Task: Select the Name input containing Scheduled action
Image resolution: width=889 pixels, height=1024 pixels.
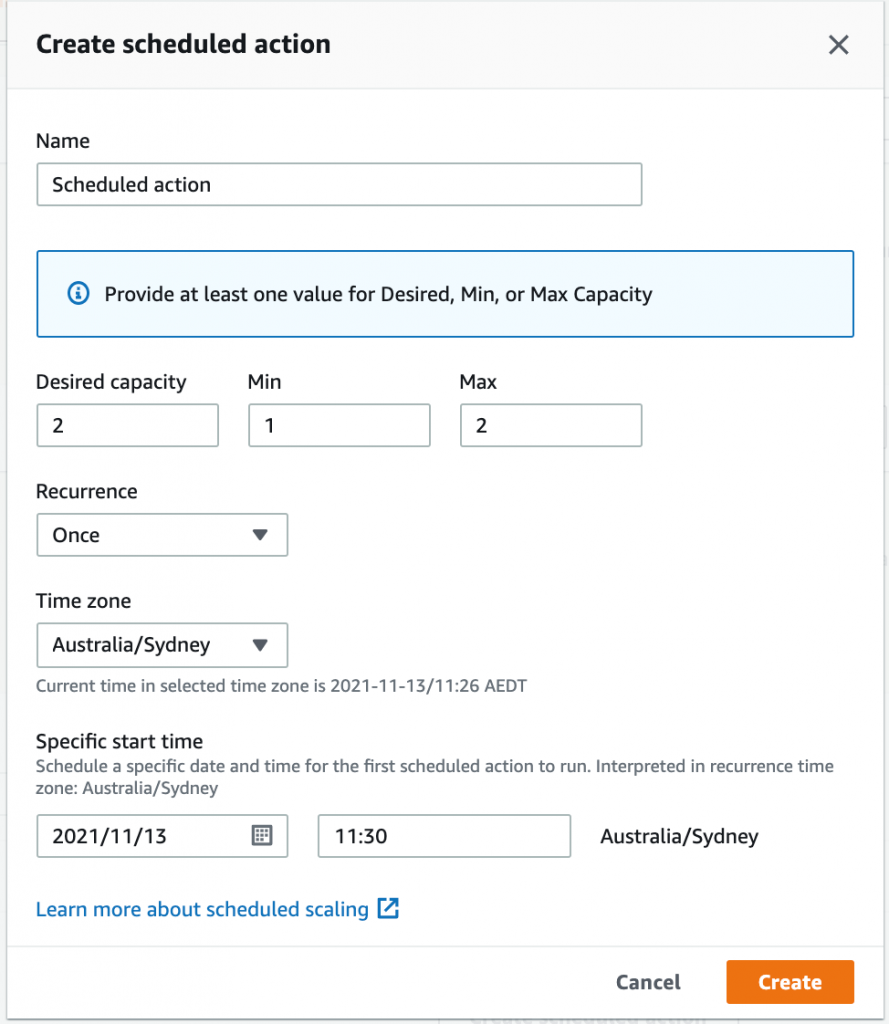Action: coord(339,184)
